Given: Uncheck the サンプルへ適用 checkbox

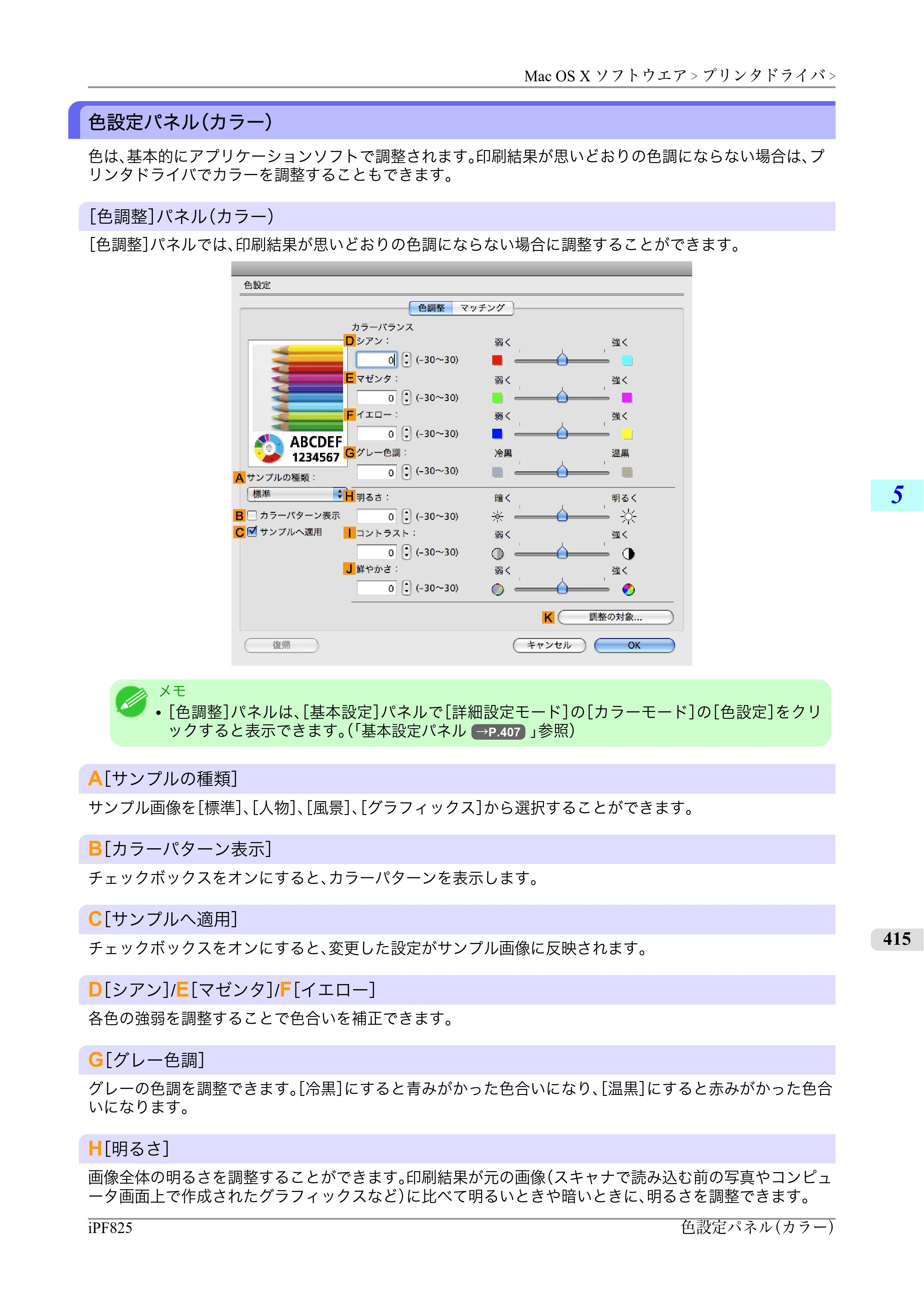Looking at the screenshot, I should point(252,532).
